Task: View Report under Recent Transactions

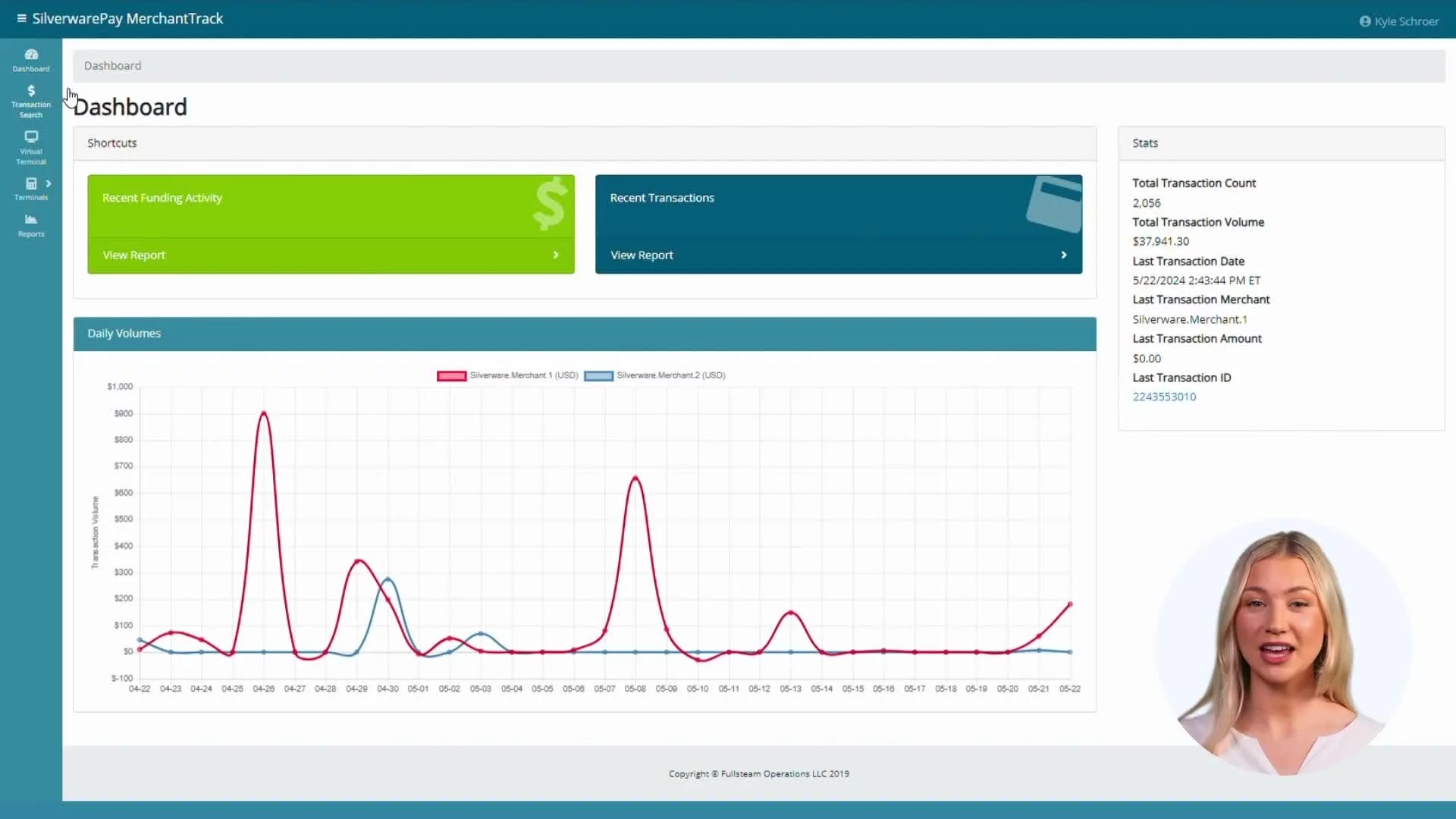Action: (642, 255)
